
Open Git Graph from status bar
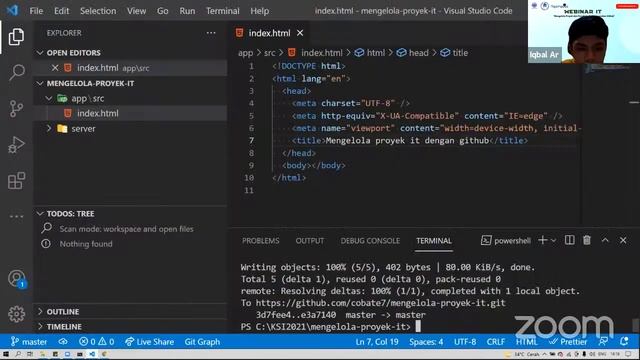pyautogui.click(x=202, y=342)
